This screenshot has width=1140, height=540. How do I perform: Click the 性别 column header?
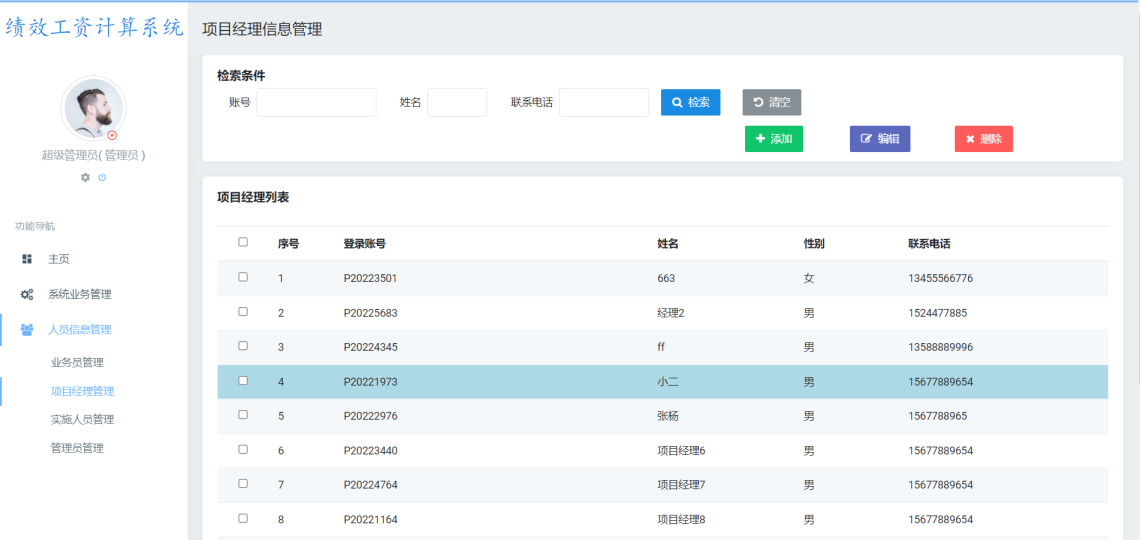(814, 244)
